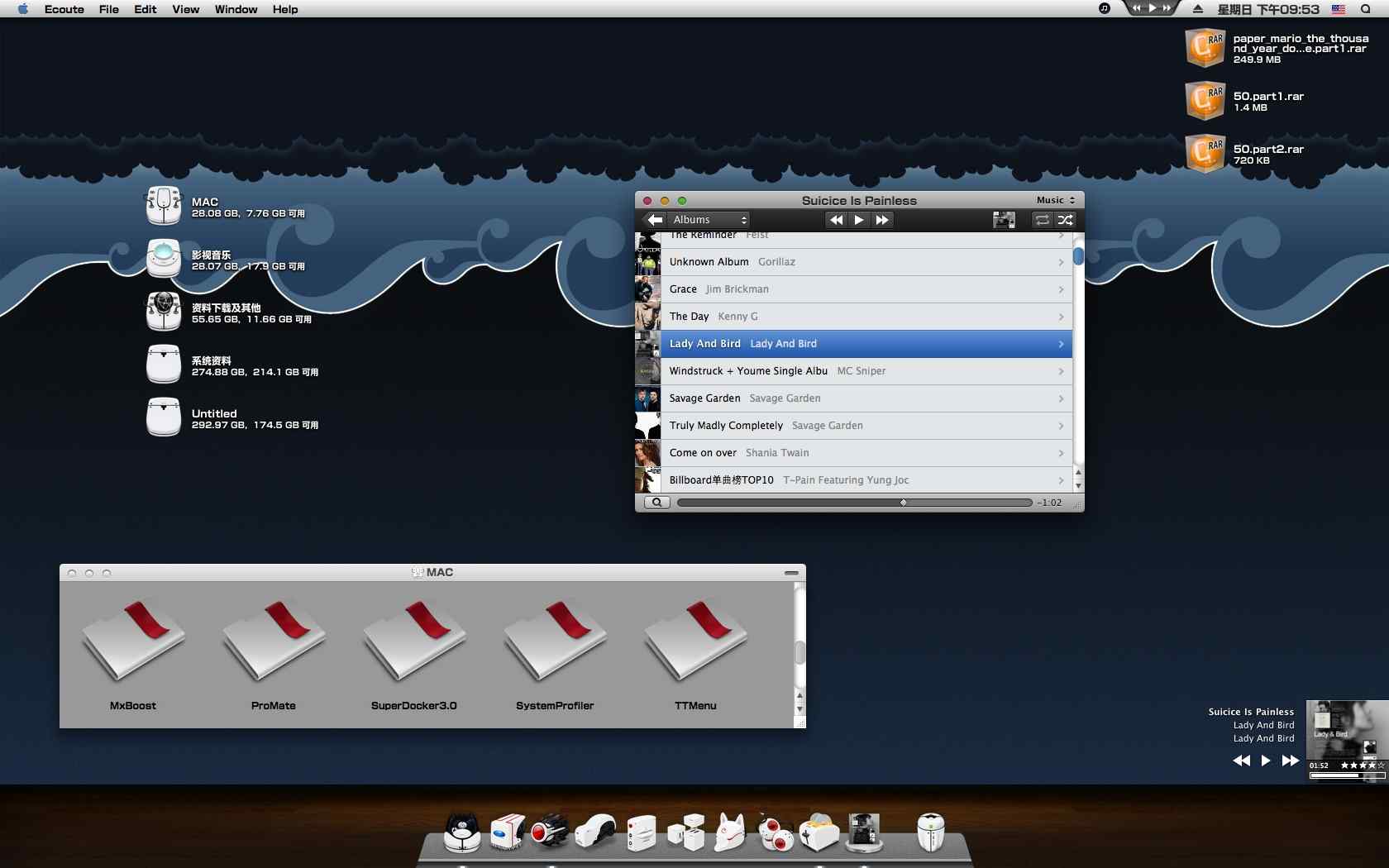1389x868 pixels.
Task: Select the 影视音乐 drive icon
Action: point(164,259)
